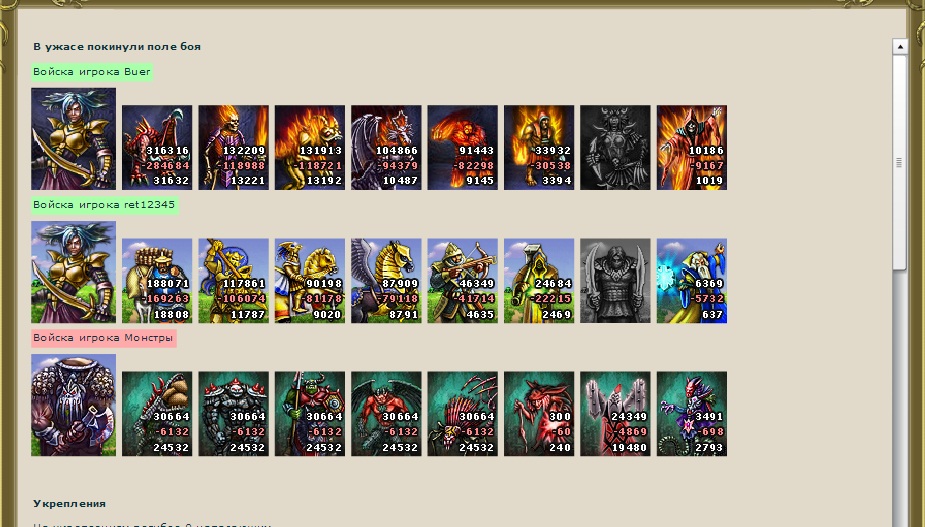The height and width of the screenshot is (527, 925).
Task: Click the Войска игрока ret12345 label
Action: 104,205
